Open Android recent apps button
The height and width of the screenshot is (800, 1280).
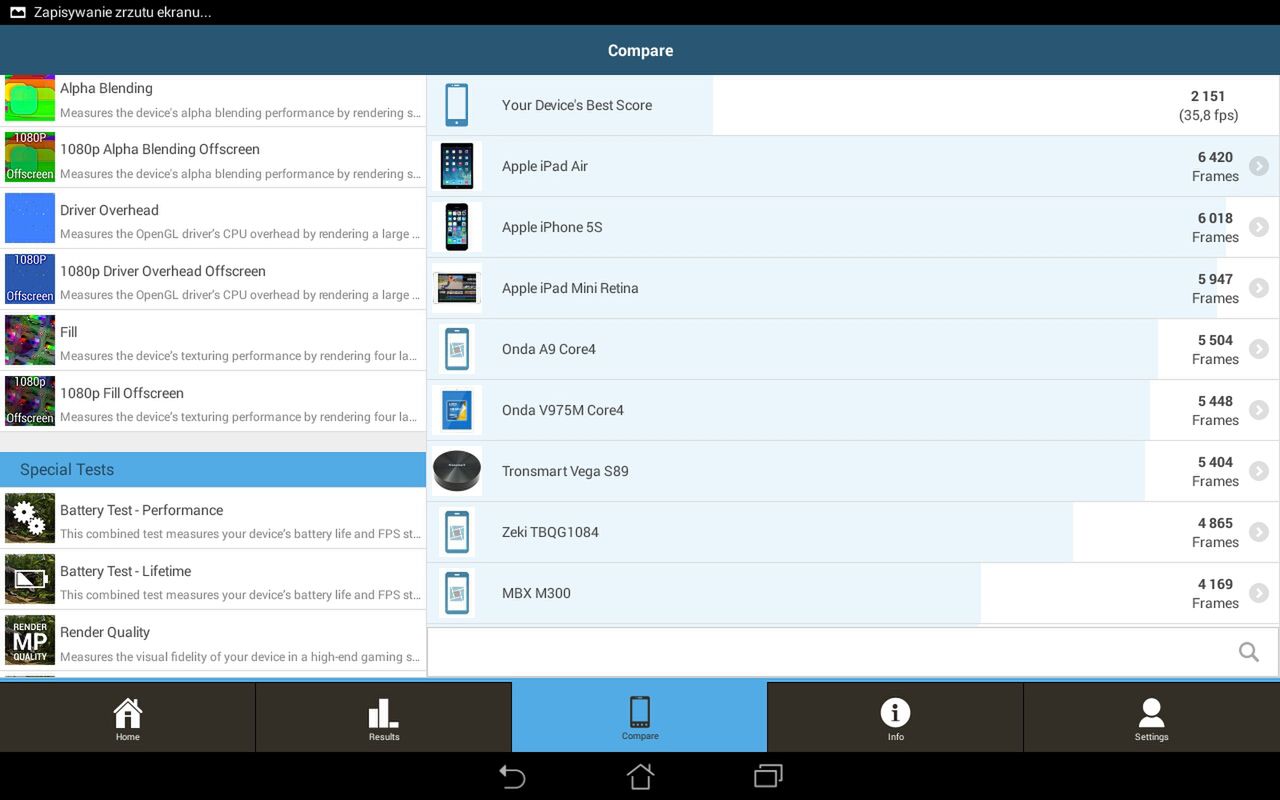(x=768, y=776)
